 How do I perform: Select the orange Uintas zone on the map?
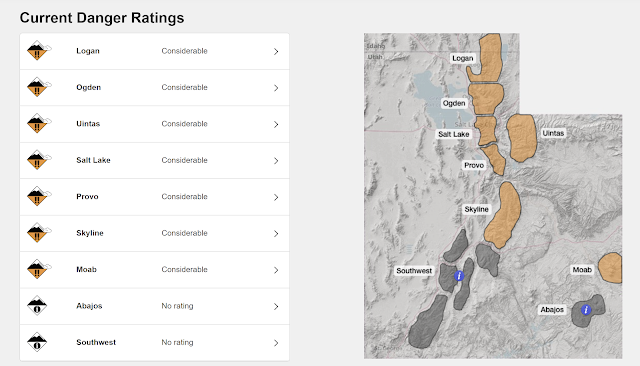pos(522,138)
